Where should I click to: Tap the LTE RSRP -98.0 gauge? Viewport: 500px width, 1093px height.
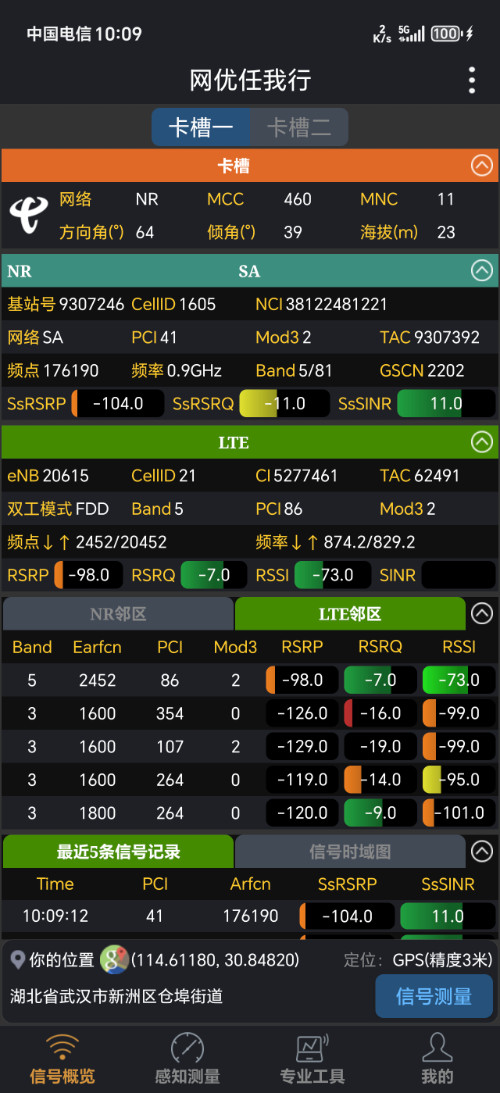pyautogui.click(x=89, y=575)
